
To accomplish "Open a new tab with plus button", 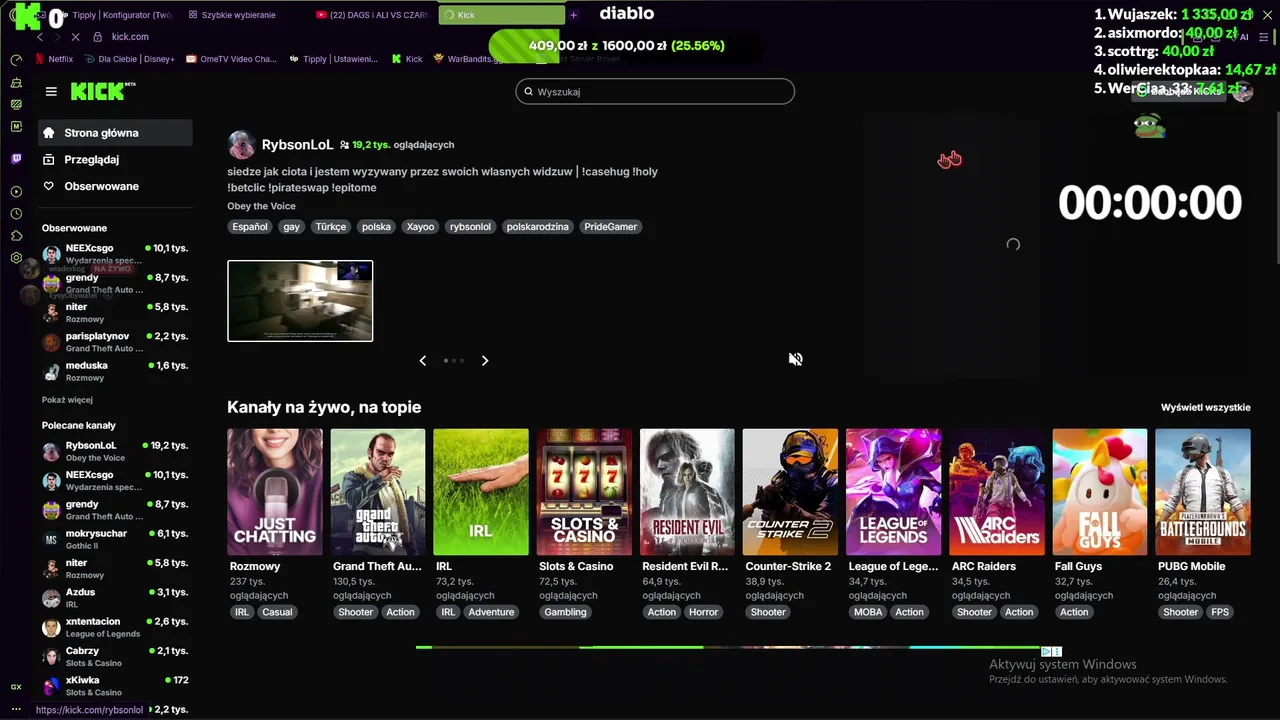I will tap(573, 15).
